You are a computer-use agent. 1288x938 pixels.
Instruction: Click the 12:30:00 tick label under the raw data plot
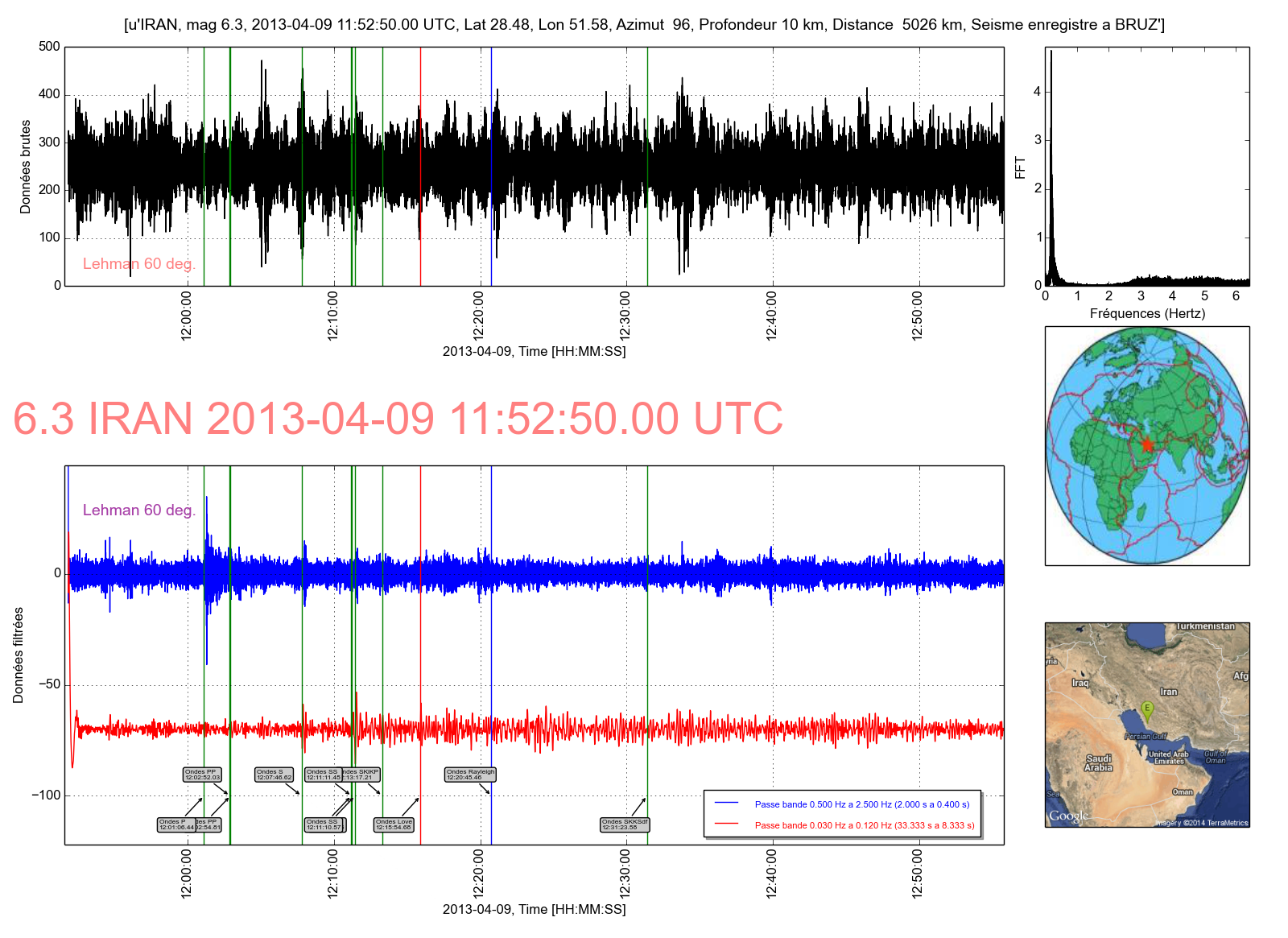625,316
